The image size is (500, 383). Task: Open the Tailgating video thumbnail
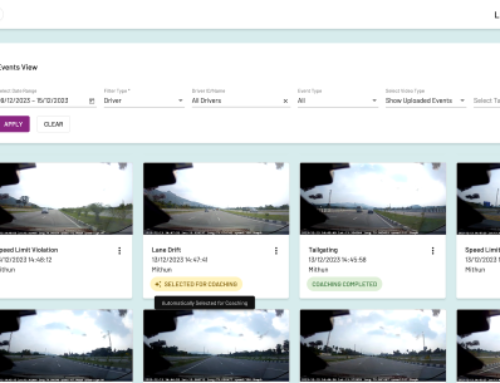pyautogui.click(x=373, y=199)
